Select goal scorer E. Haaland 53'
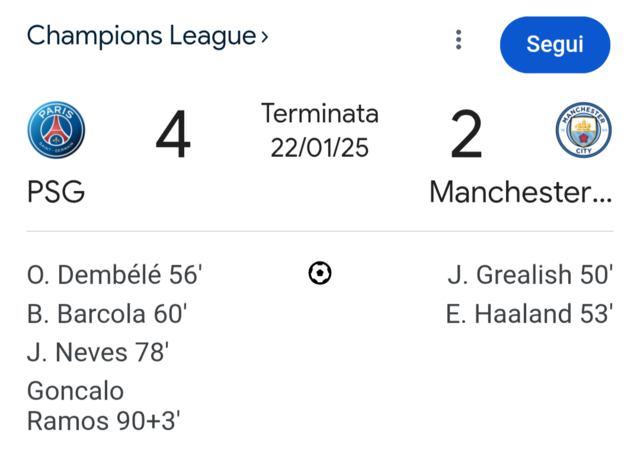Image resolution: width=640 pixels, height=455 pixels. (x=529, y=313)
